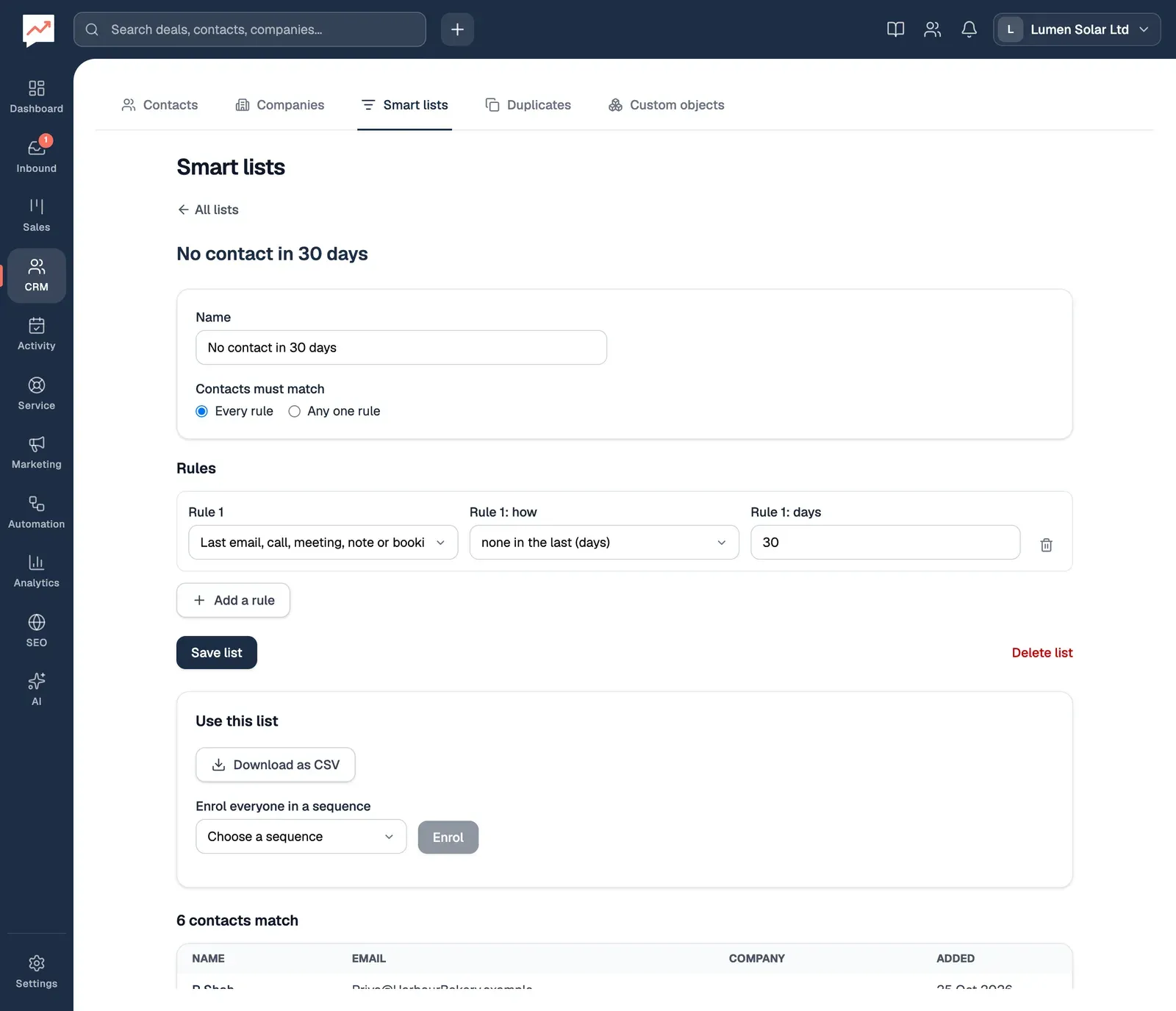Open the Choose a sequence dropdown
The width and height of the screenshot is (1176, 1011).
(x=301, y=836)
